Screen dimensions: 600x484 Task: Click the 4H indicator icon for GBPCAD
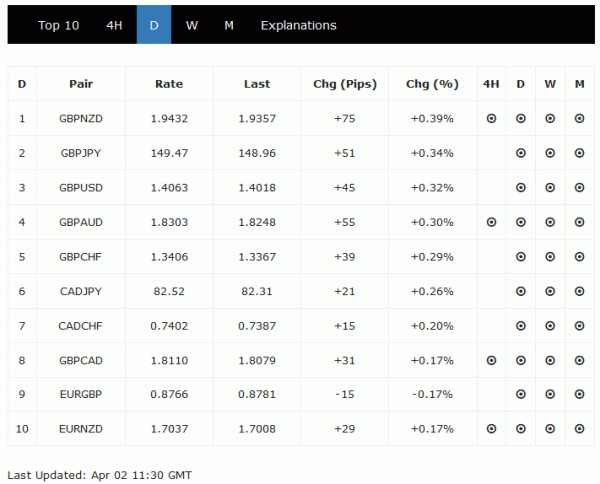tap(491, 360)
